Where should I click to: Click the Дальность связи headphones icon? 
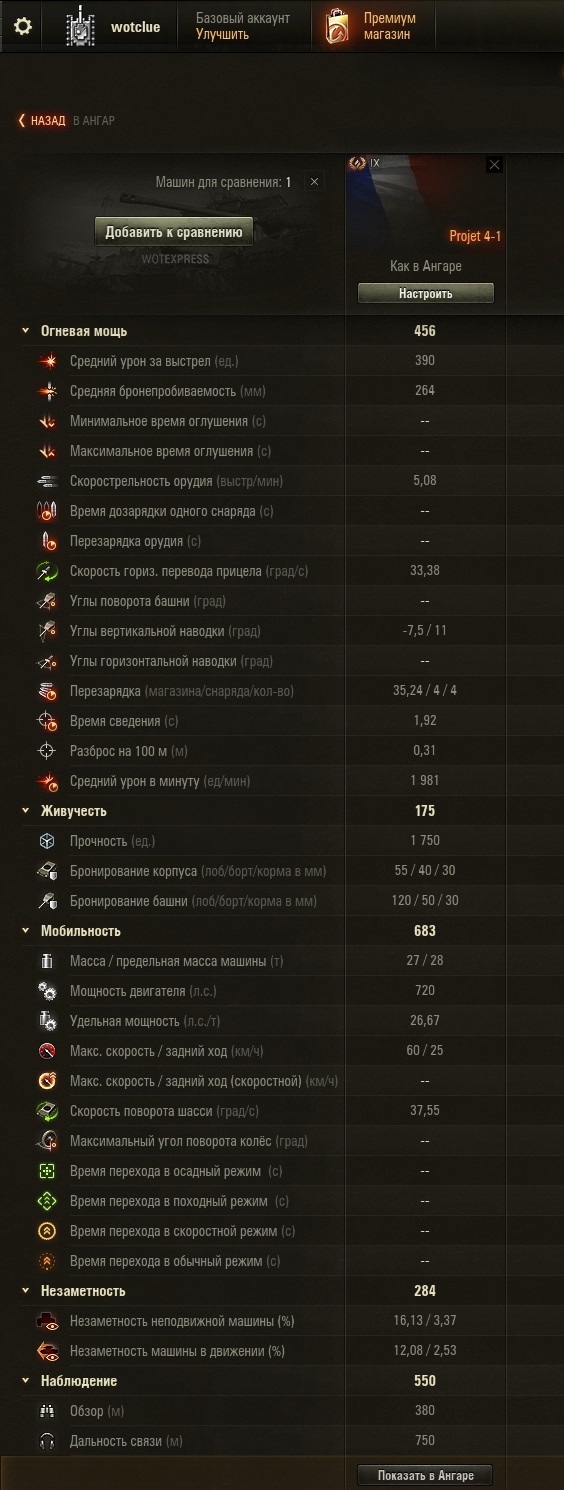click(47, 1441)
